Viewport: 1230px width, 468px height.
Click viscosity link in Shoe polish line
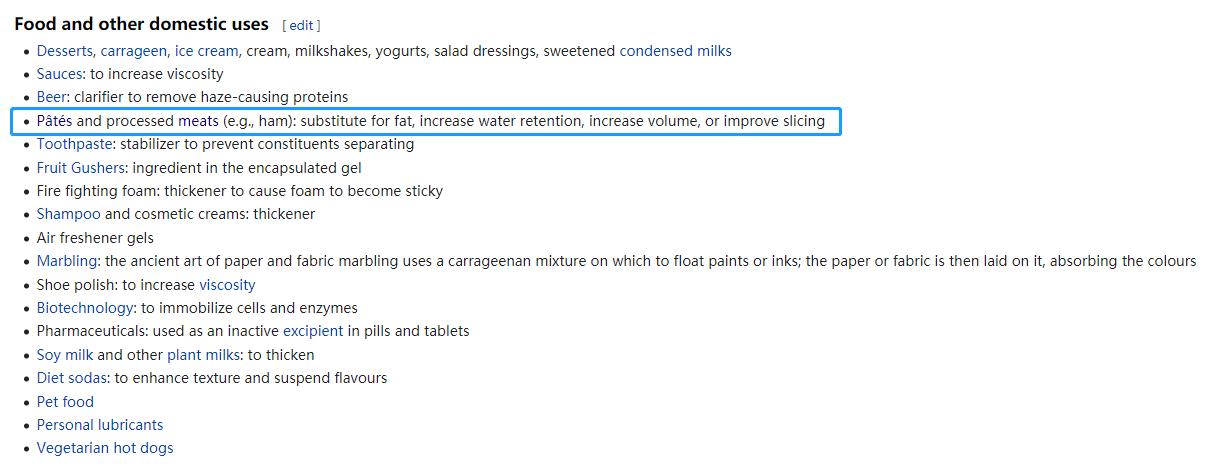[227, 285]
